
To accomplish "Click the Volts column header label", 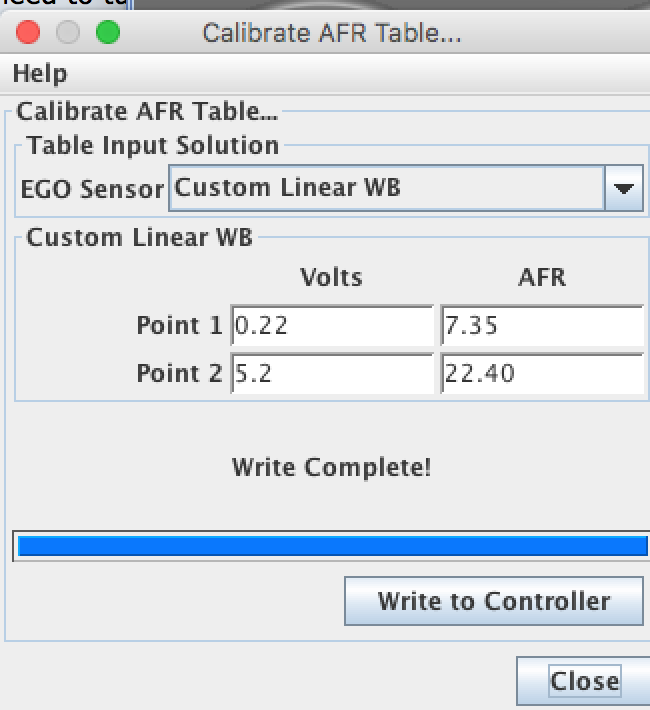I will [x=331, y=277].
